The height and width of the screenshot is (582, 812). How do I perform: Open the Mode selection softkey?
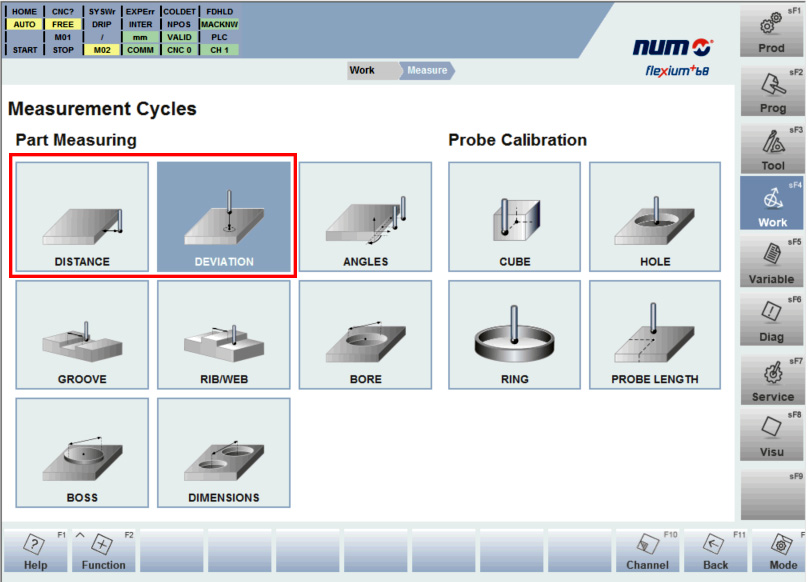(783, 550)
